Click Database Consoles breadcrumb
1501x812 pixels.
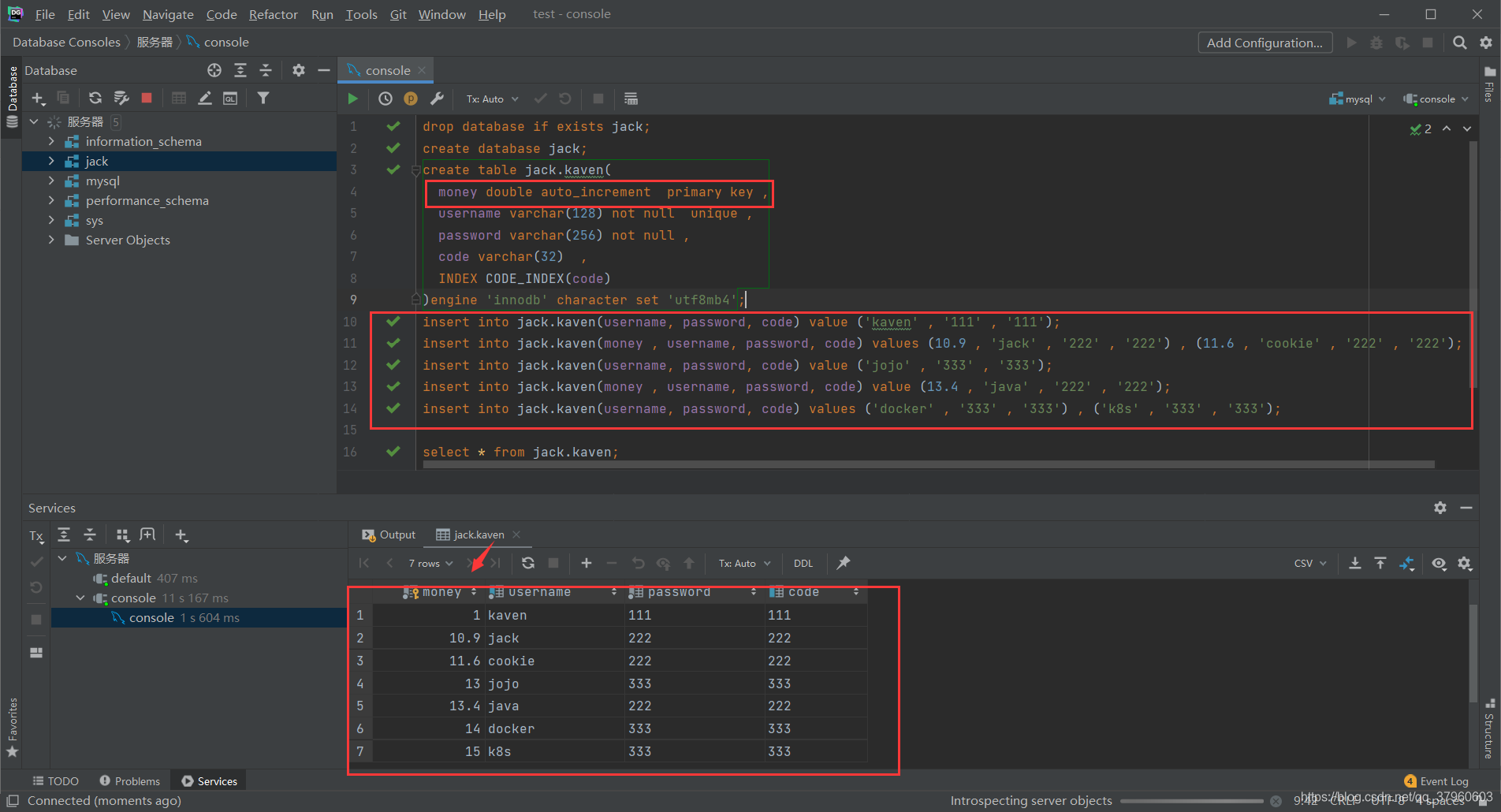(66, 42)
